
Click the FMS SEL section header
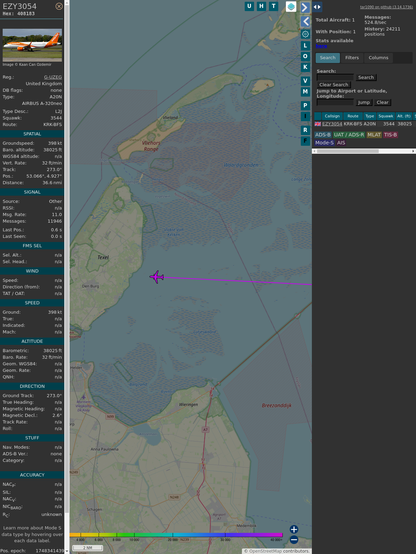(32, 246)
